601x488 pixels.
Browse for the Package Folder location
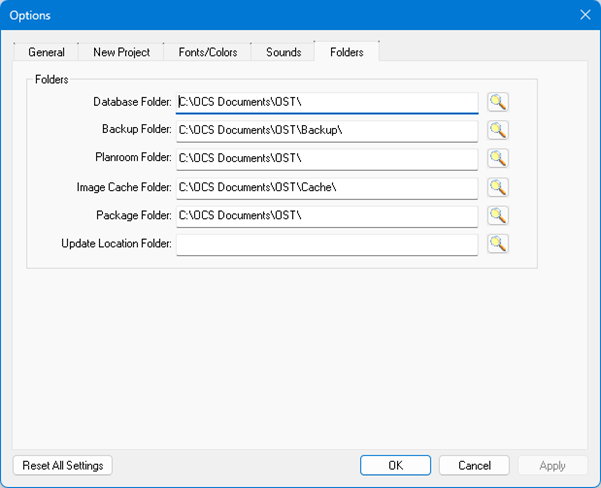(498, 215)
